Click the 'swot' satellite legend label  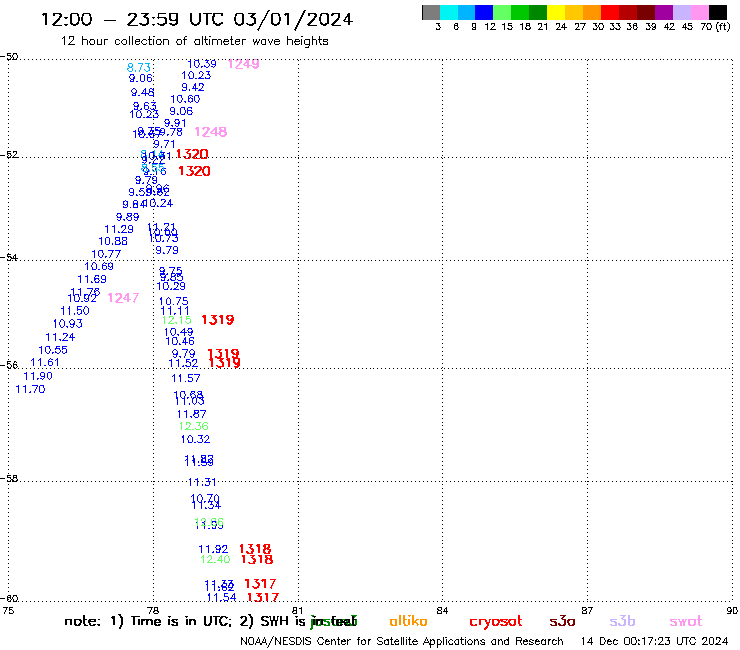(686, 622)
